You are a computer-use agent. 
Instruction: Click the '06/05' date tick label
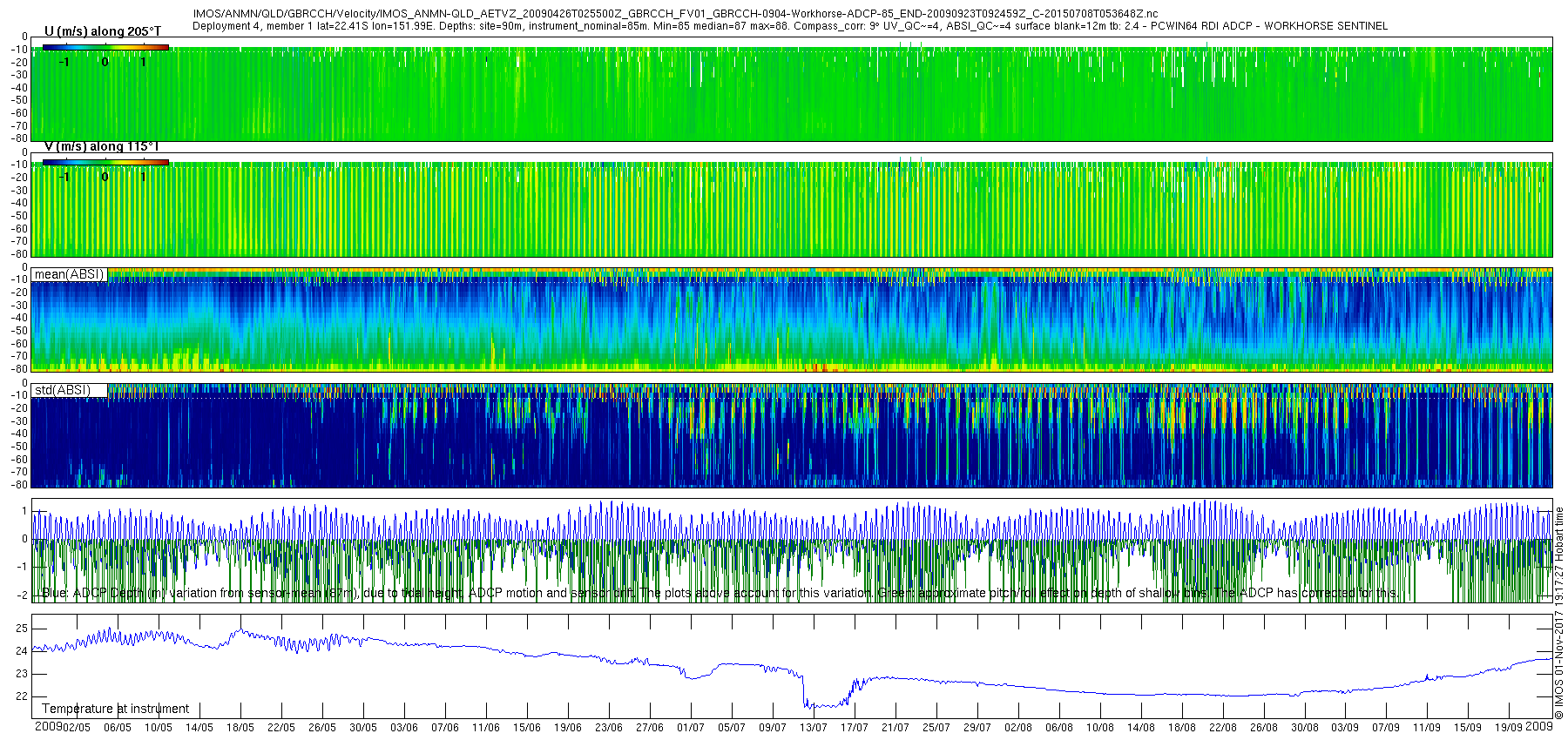click(118, 728)
